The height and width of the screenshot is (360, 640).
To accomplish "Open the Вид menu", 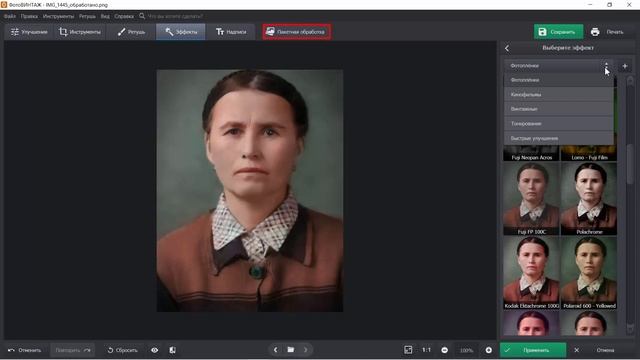I will 105,16.
